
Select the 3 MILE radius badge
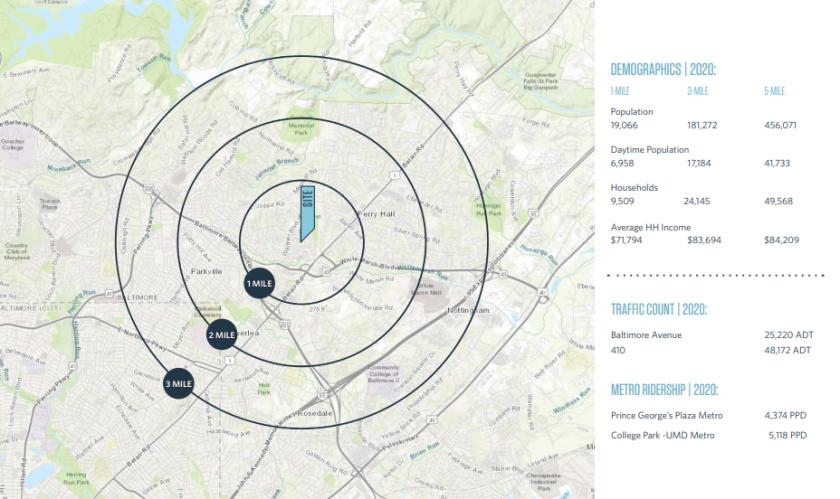pyautogui.click(x=178, y=383)
